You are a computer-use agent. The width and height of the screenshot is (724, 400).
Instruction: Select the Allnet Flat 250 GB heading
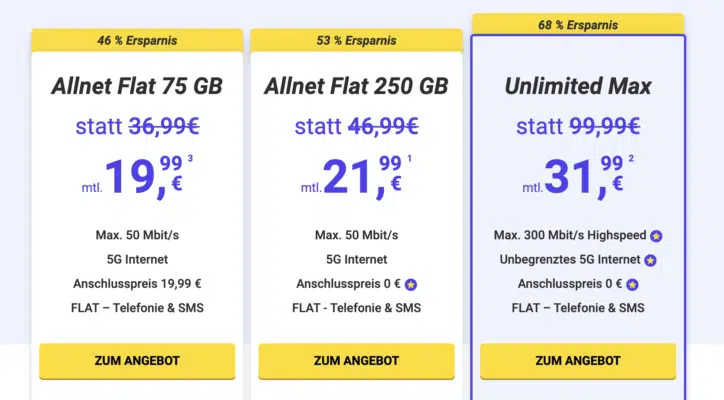pos(356,86)
